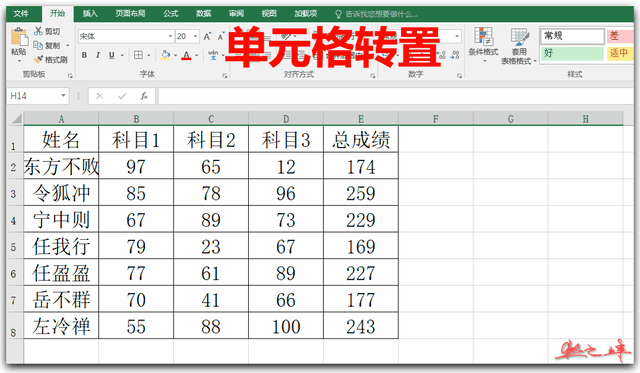Click the Decrease Decimal icon
The height and width of the screenshot is (373, 640).
(455, 55)
